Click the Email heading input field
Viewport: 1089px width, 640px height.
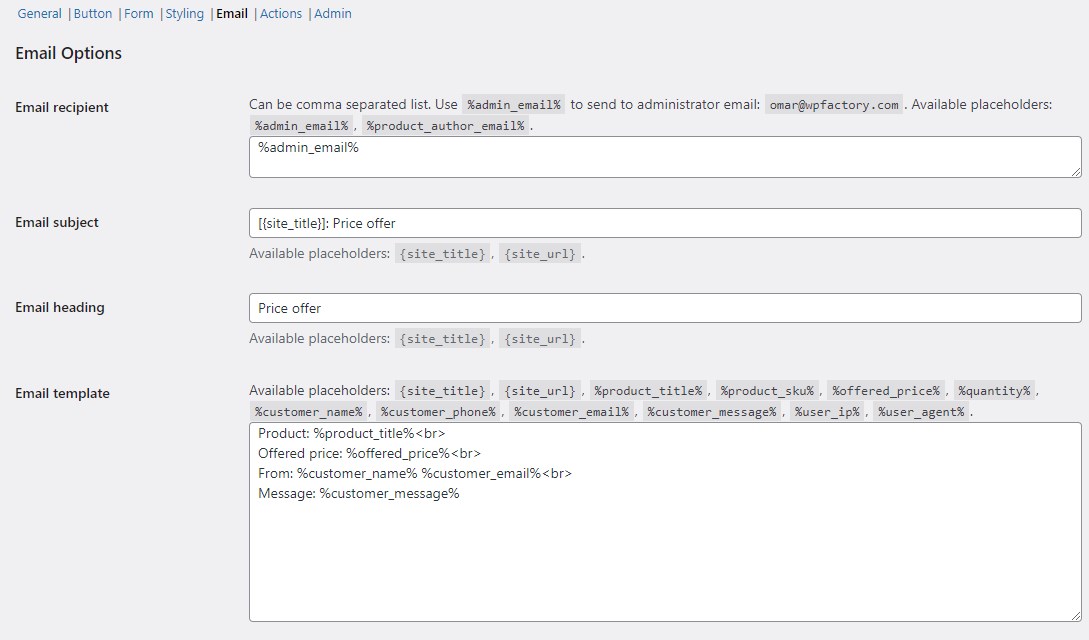point(664,308)
